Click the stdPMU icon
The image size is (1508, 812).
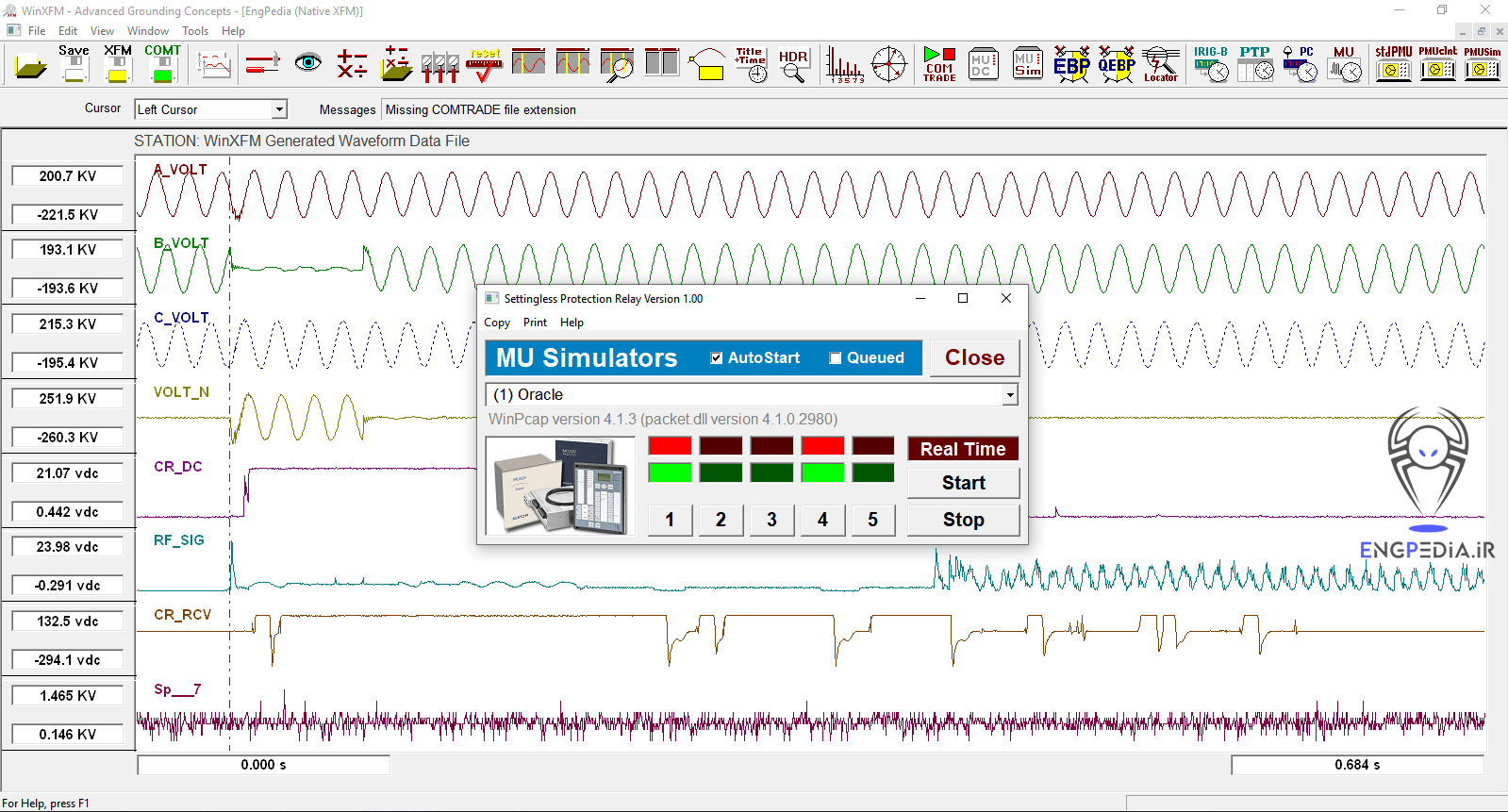click(x=1393, y=64)
